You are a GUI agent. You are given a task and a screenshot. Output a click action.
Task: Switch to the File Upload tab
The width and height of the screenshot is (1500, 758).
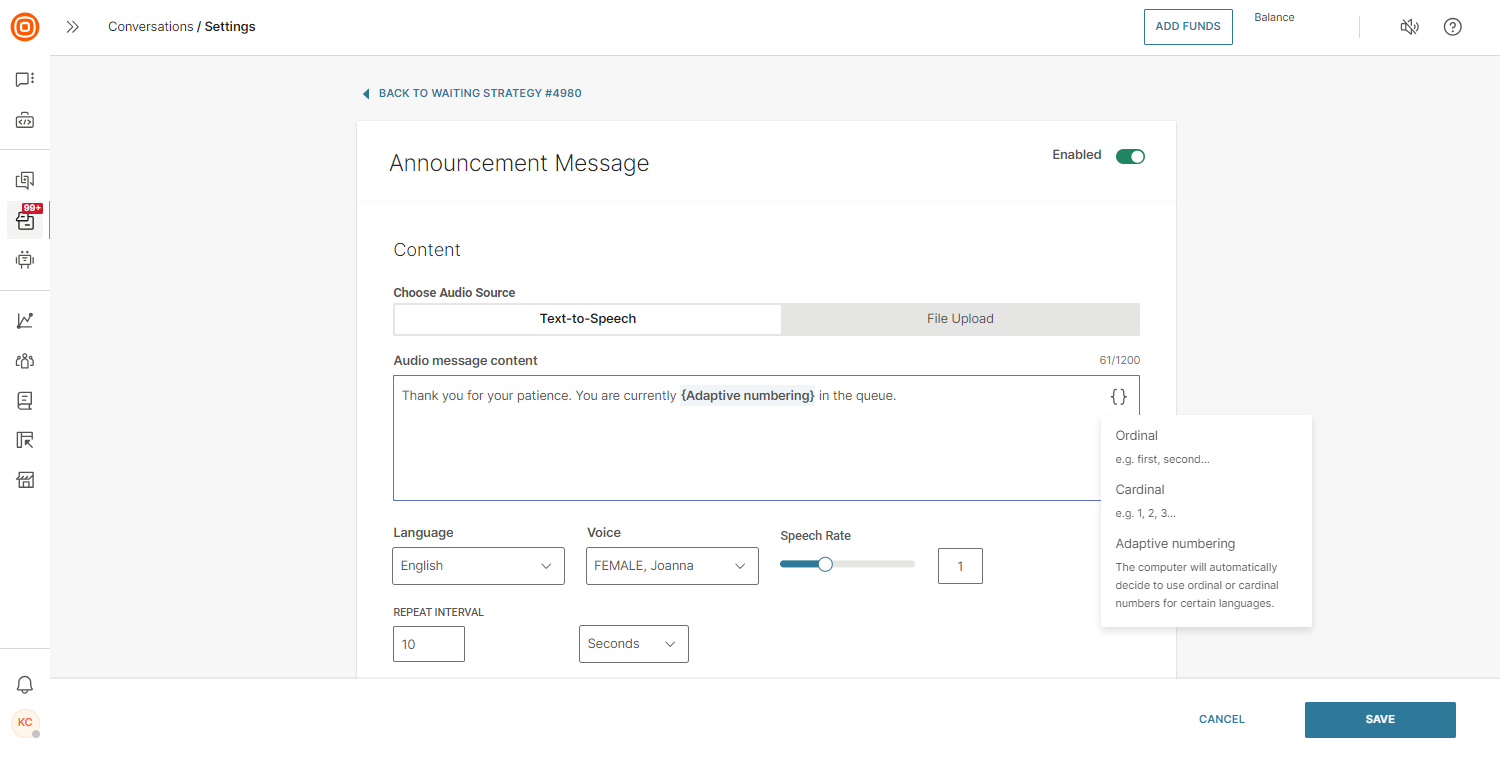[960, 319]
